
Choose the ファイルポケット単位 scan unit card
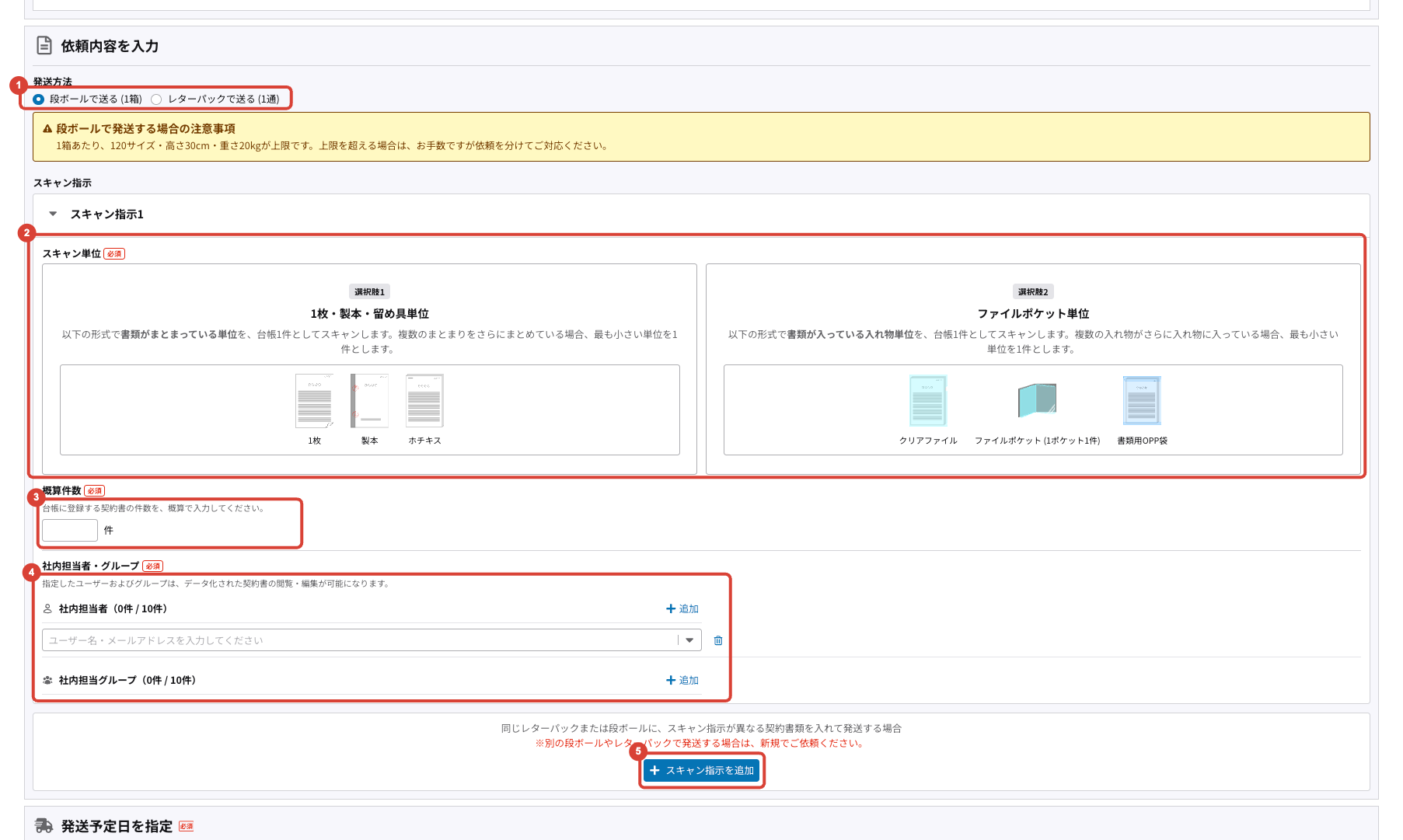pos(1033,368)
